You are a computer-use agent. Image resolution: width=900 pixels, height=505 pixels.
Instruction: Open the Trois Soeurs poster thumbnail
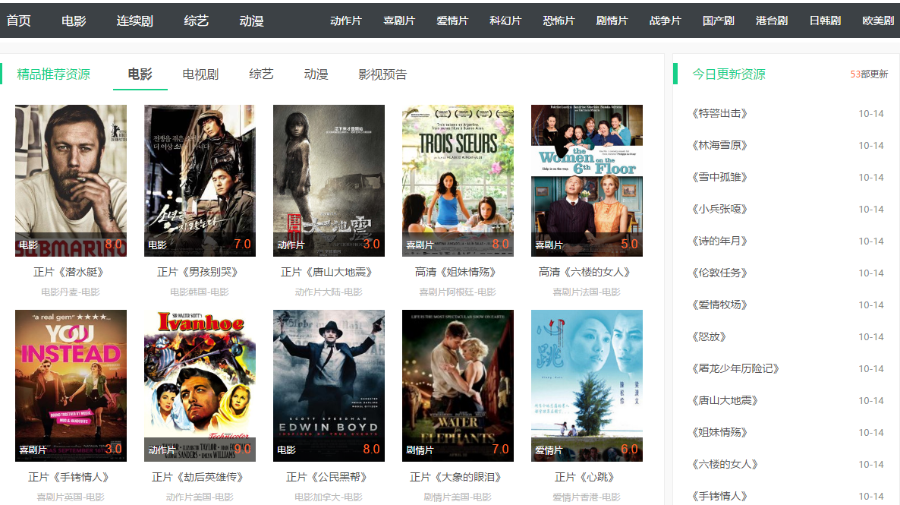tap(458, 180)
